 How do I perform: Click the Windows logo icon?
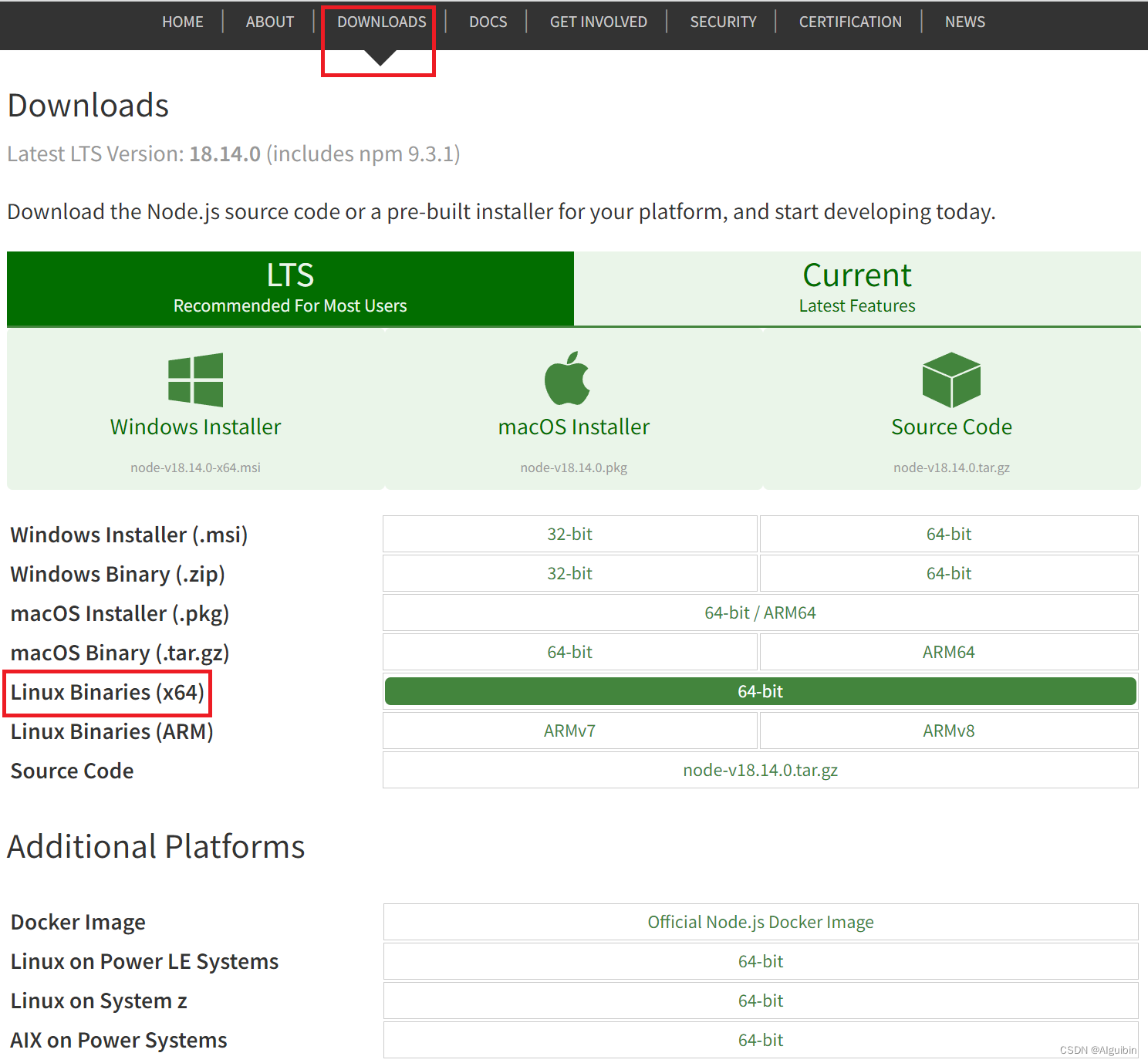(x=196, y=380)
